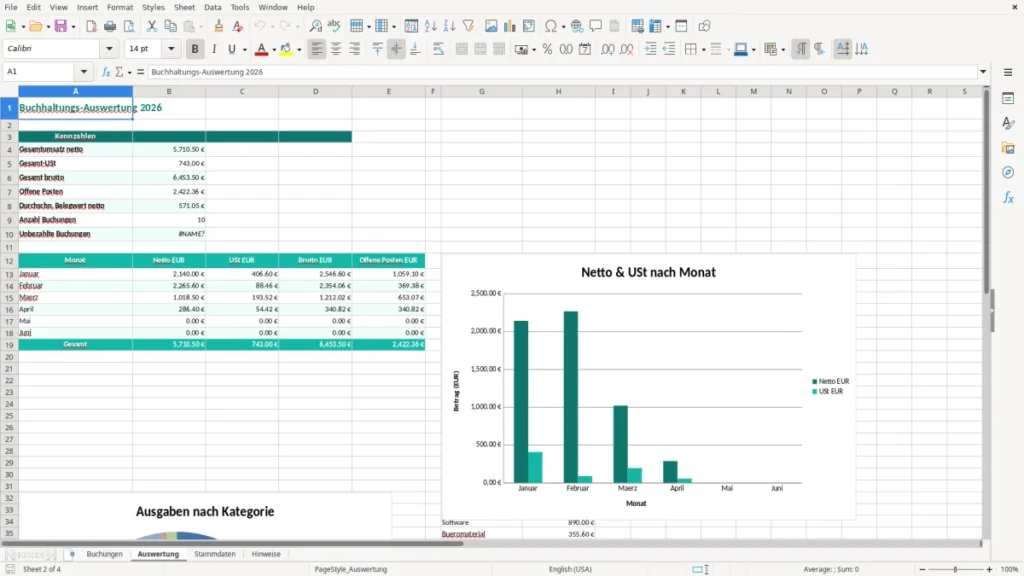Open Find & Replace
1024x576 pixels.
315,26
